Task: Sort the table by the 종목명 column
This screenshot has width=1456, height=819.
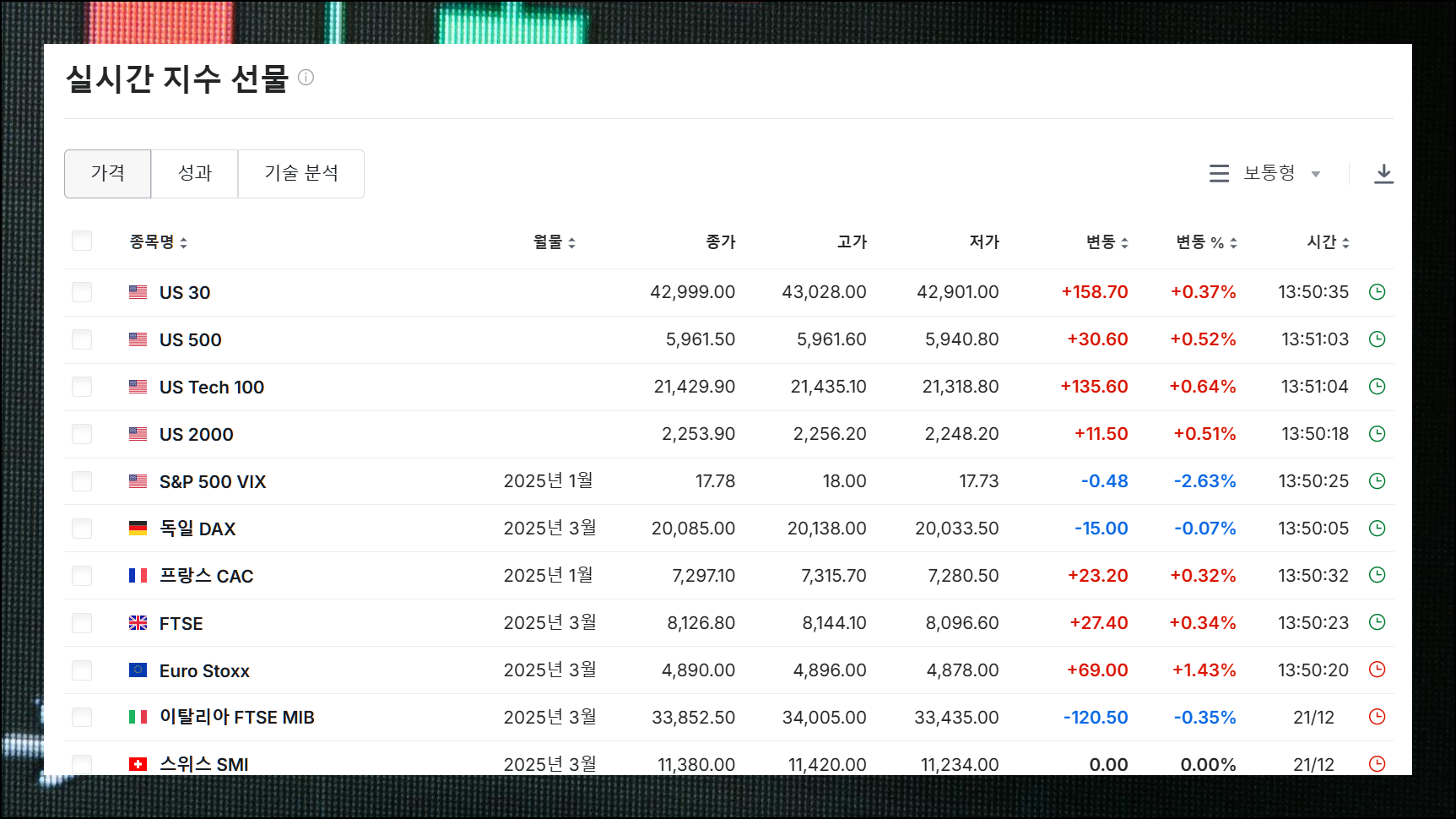Action: 158,242
